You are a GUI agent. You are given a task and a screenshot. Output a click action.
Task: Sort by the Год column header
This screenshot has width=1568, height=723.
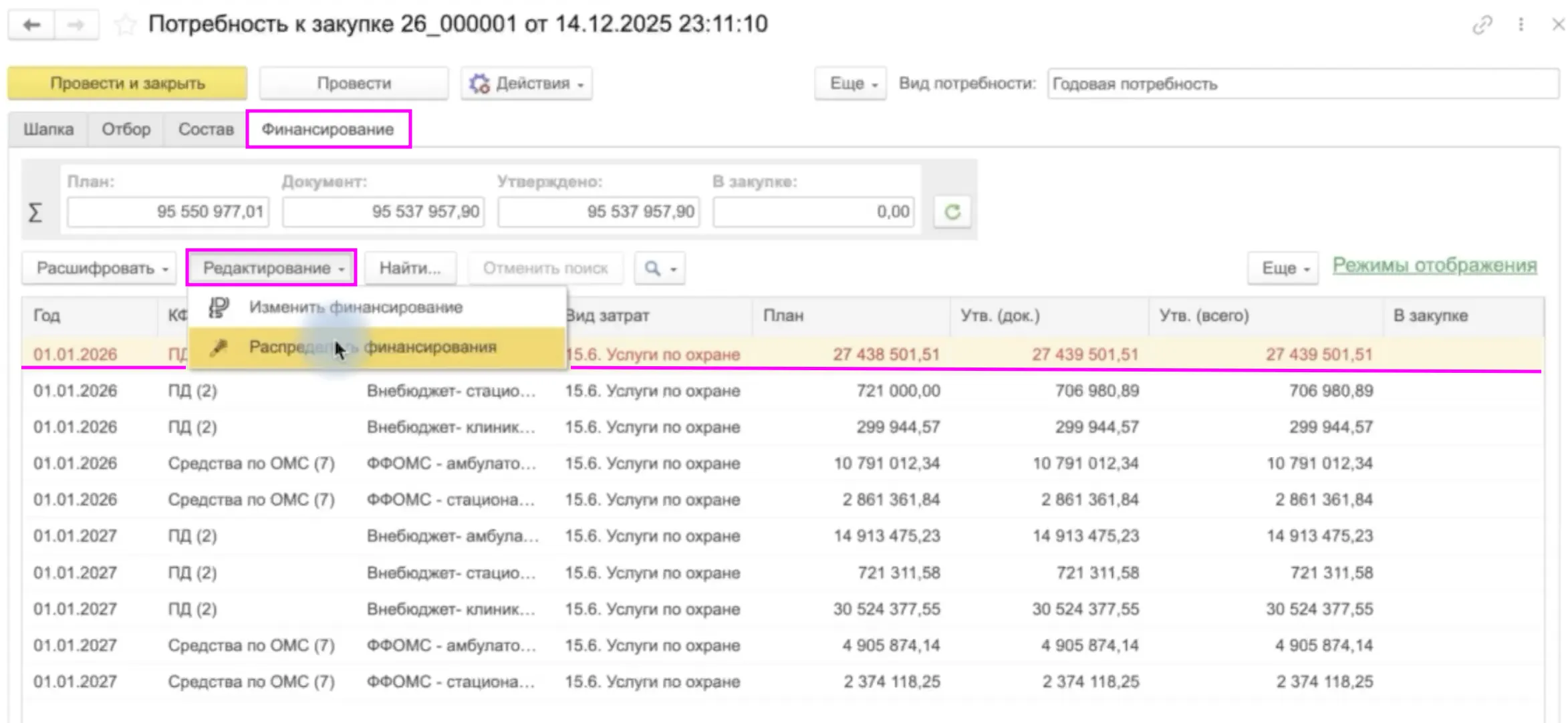pos(90,315)
